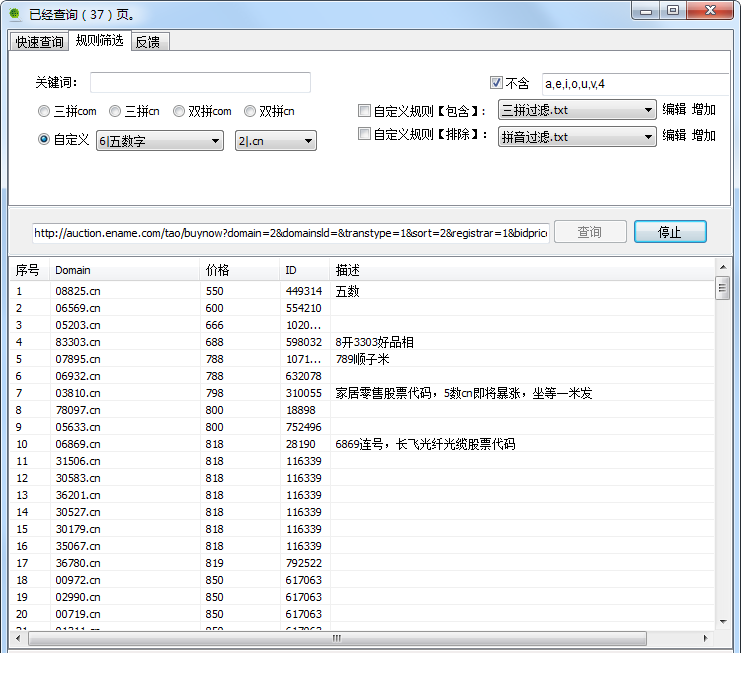This screenshot has height=676, width=741.
Task: Click description 8开3303好品相
Action: [375, 342]
